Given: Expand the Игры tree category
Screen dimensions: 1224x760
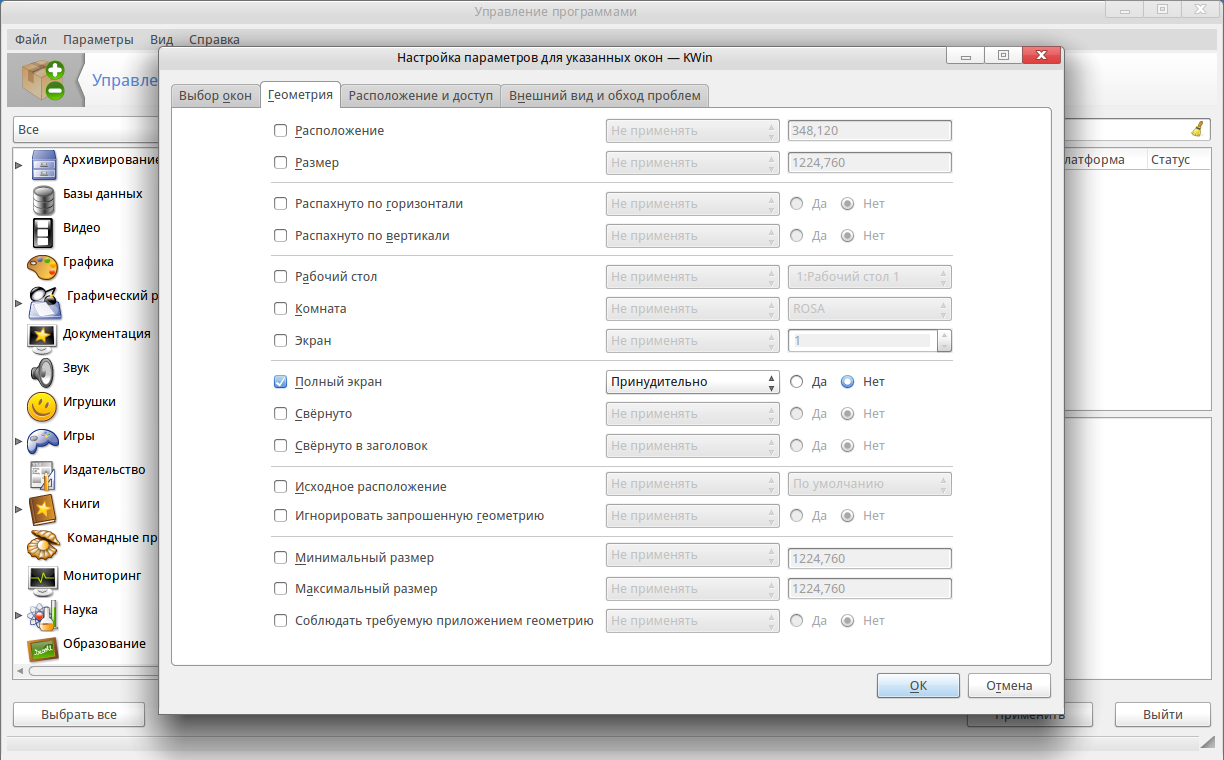Looking at the screenshot, I should click(x=18, y=440).
